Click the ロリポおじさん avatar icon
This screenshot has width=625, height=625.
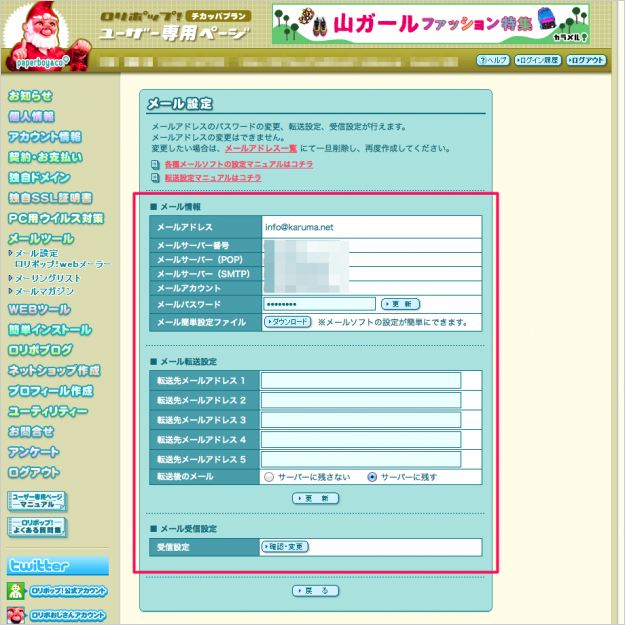tap(16, 615)
